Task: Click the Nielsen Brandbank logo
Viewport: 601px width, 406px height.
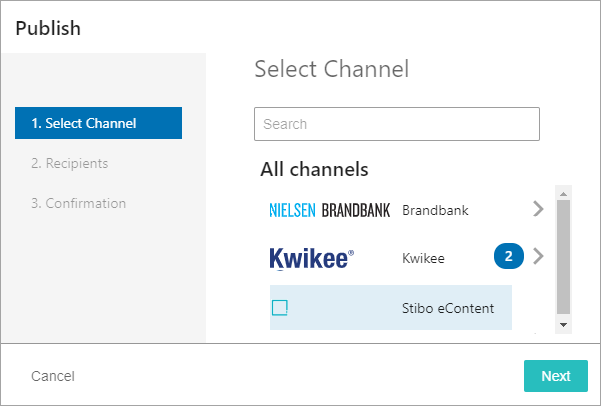Action: (x=329, y=211)
